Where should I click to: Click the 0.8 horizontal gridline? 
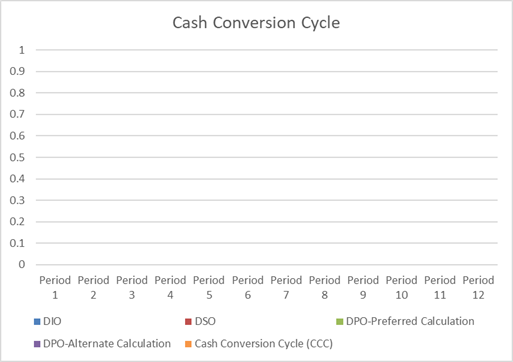click(x=267, y=93)
